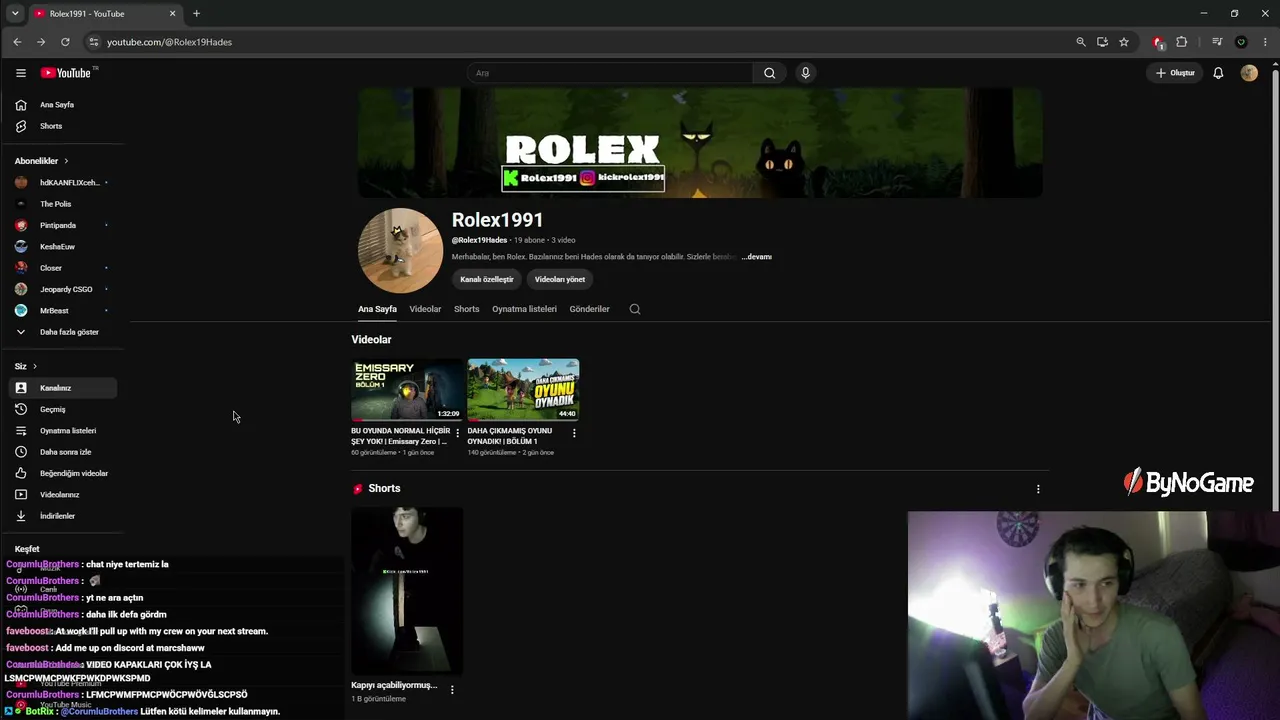Open the browser zoom magnifier icon

[1081, 42]
